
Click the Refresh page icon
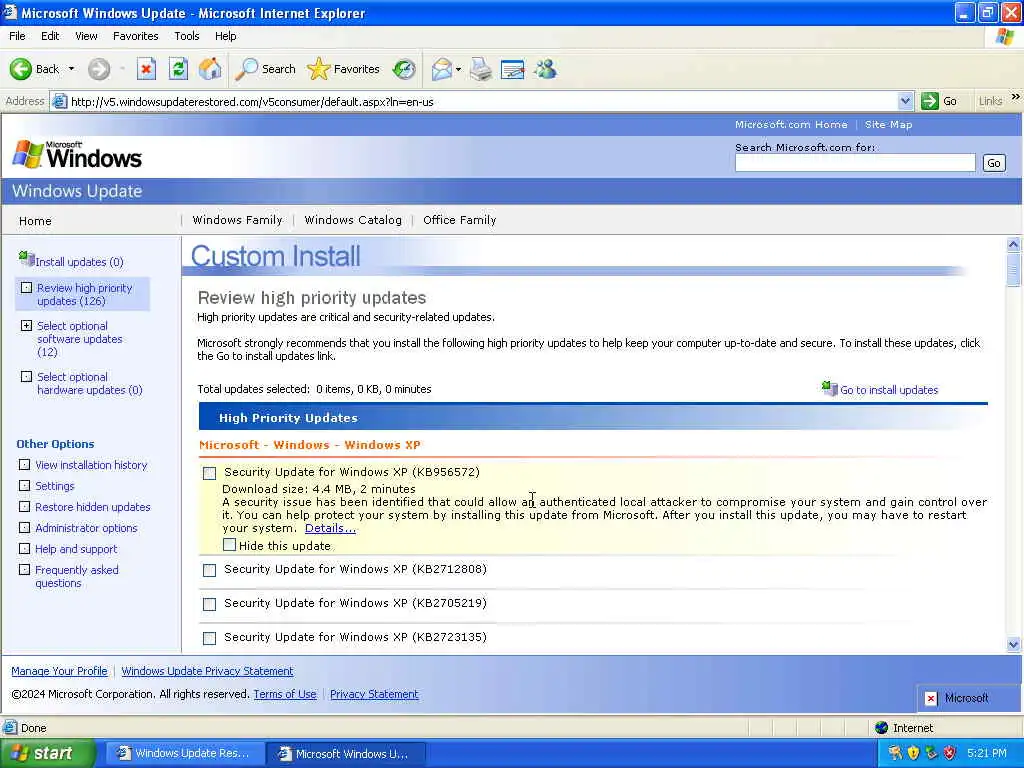click(178, 69)
